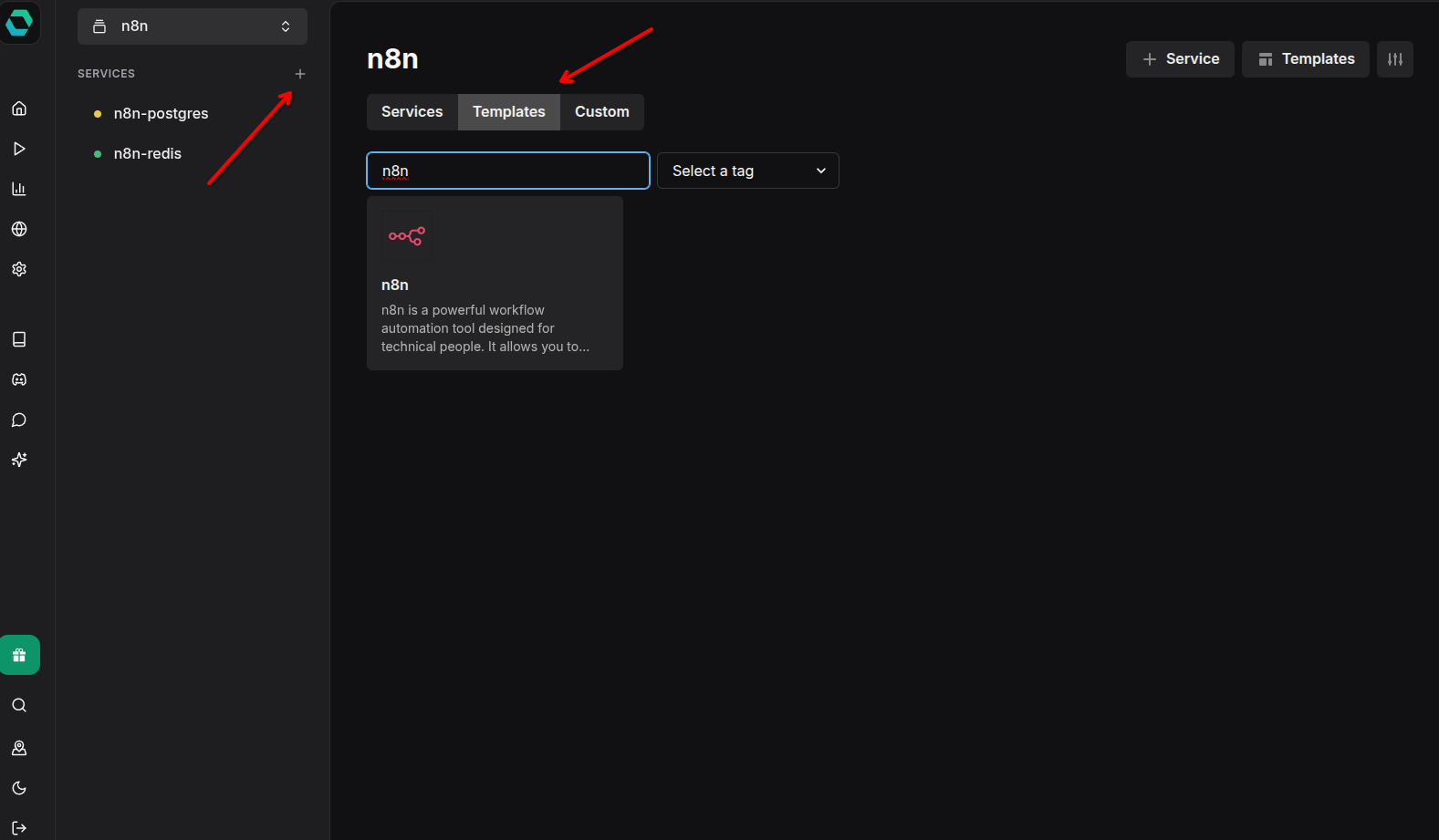
Task: Click the app logo in top-left corner
Action: (19, 22)
